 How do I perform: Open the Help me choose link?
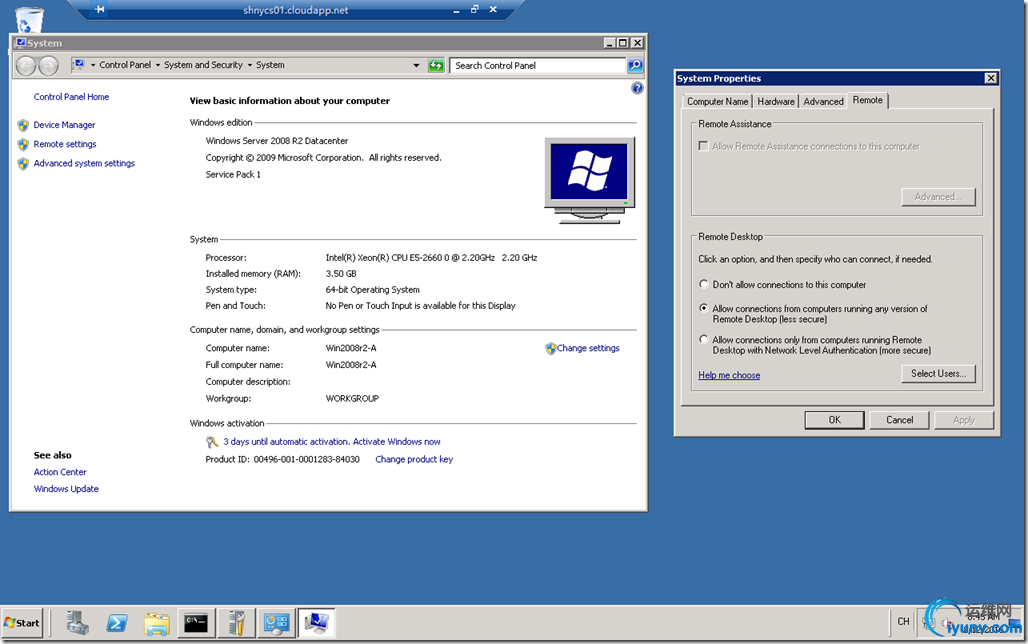(x=729, y=375)
